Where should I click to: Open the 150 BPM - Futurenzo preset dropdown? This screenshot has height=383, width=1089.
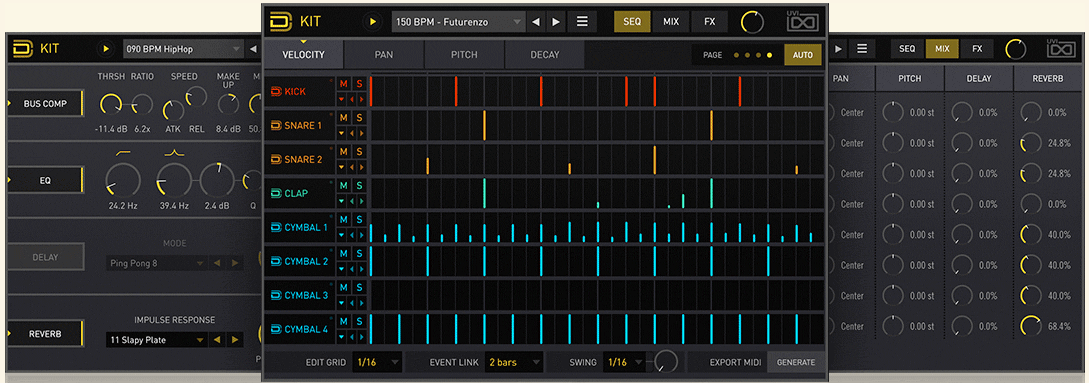(x=458, y=22)
